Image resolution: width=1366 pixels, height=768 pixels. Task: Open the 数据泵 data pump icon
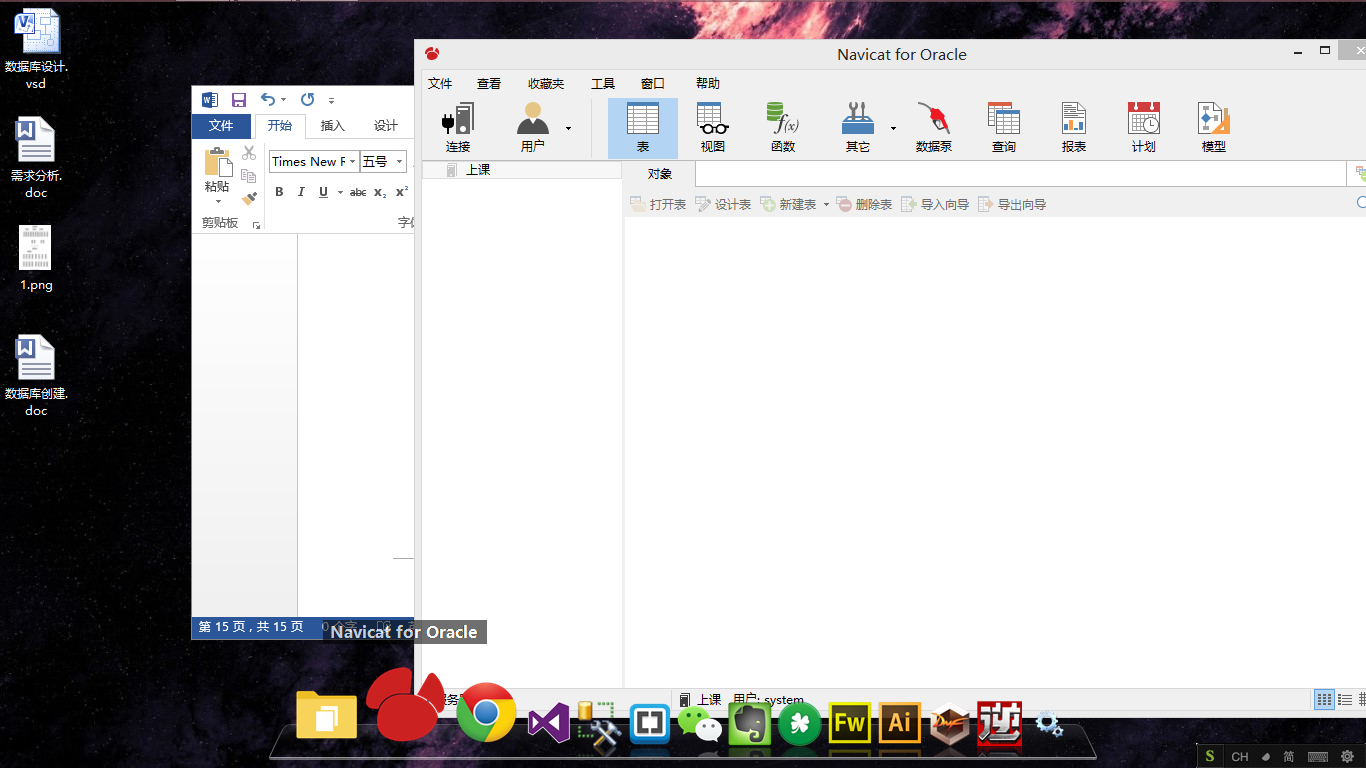click(934, 127)
